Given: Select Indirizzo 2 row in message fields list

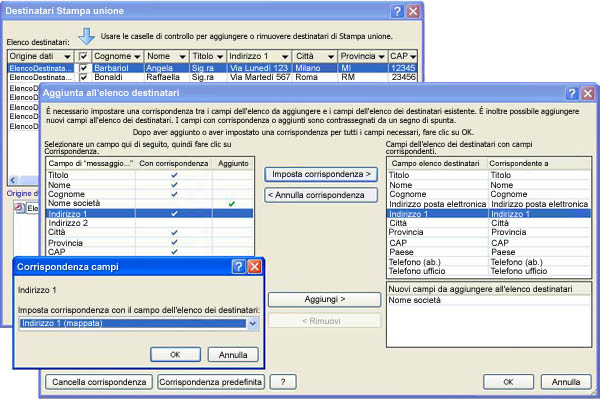Looking at the screenshot, I should 150,223.
